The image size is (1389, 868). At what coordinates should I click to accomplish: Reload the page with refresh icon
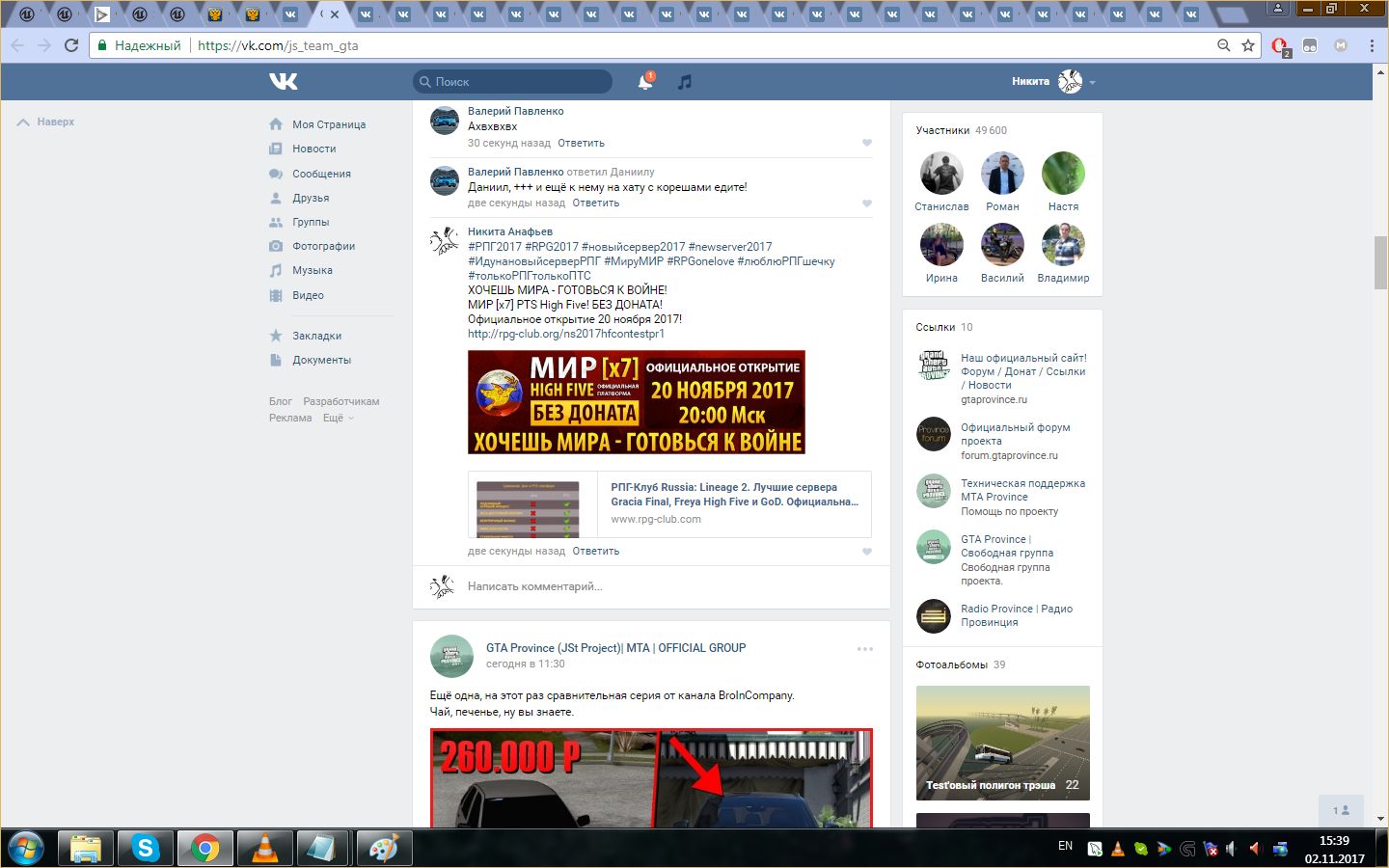[x=71, y=45]
